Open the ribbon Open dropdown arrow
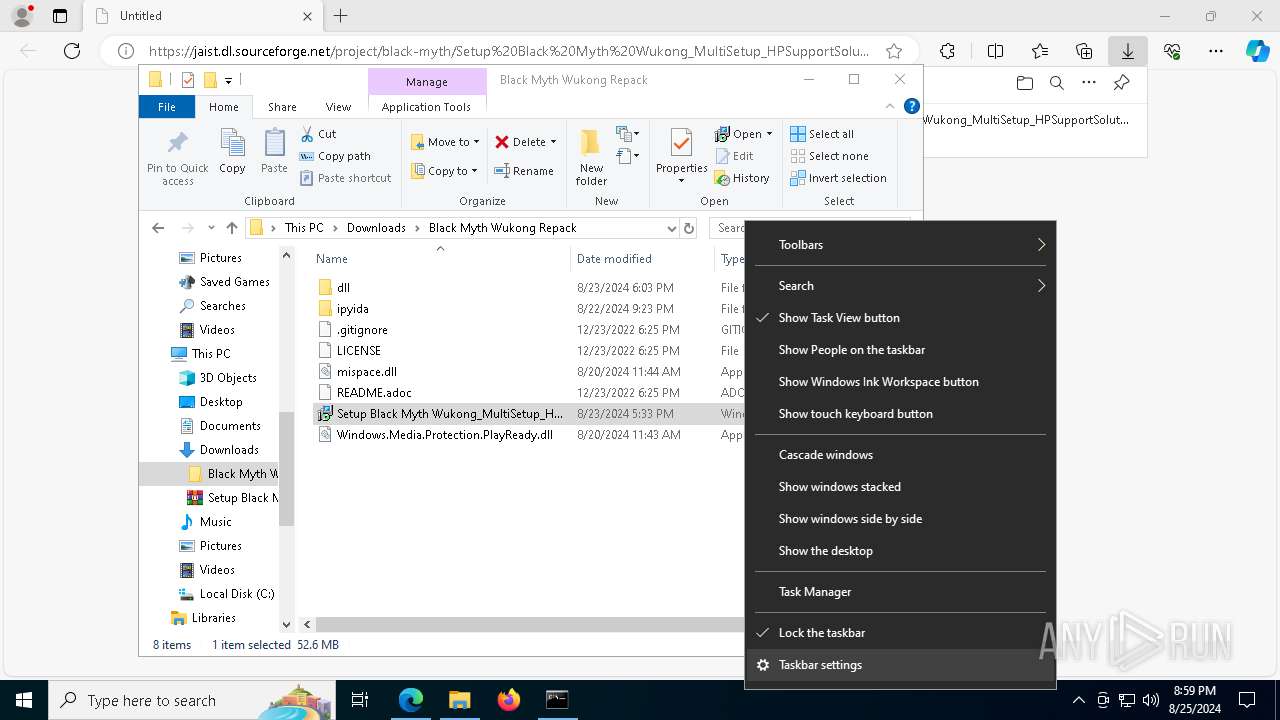Screen dimensions: 1280x720 (768, 134)
